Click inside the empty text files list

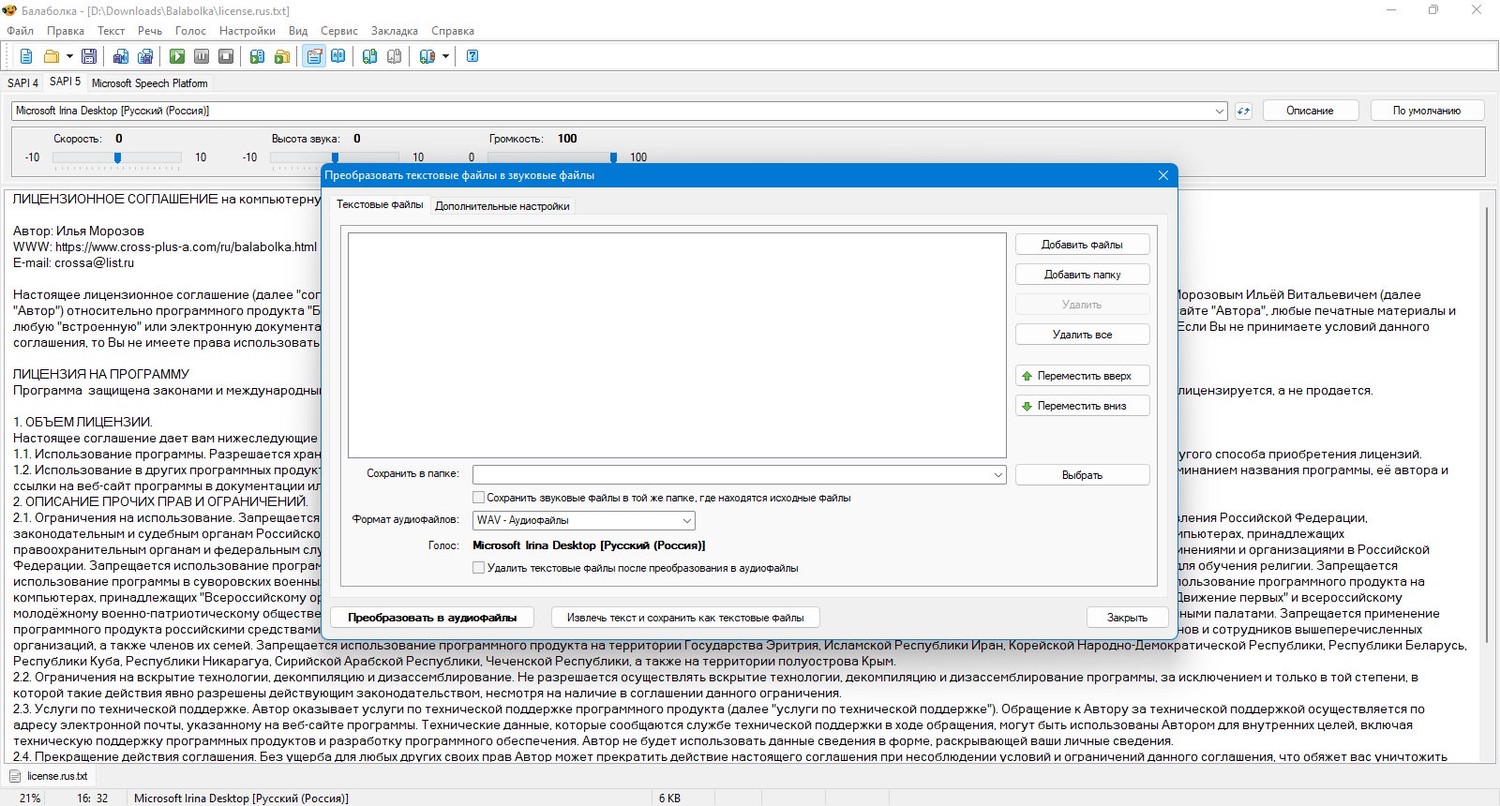click(x=677, y=345)
